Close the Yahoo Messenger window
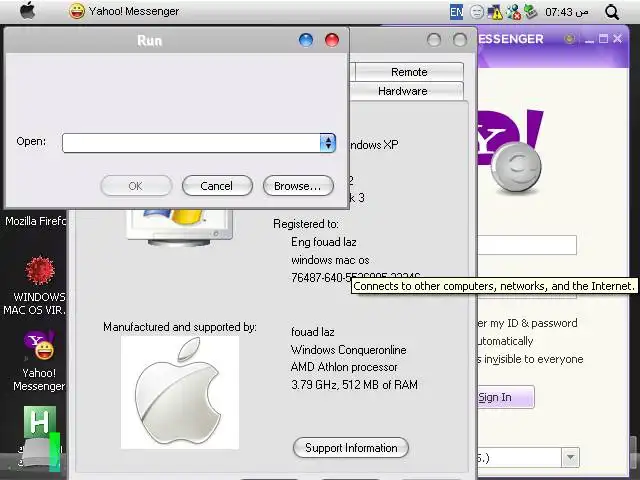The height and width of the screenshot is (480, 640). coord(618,39)
